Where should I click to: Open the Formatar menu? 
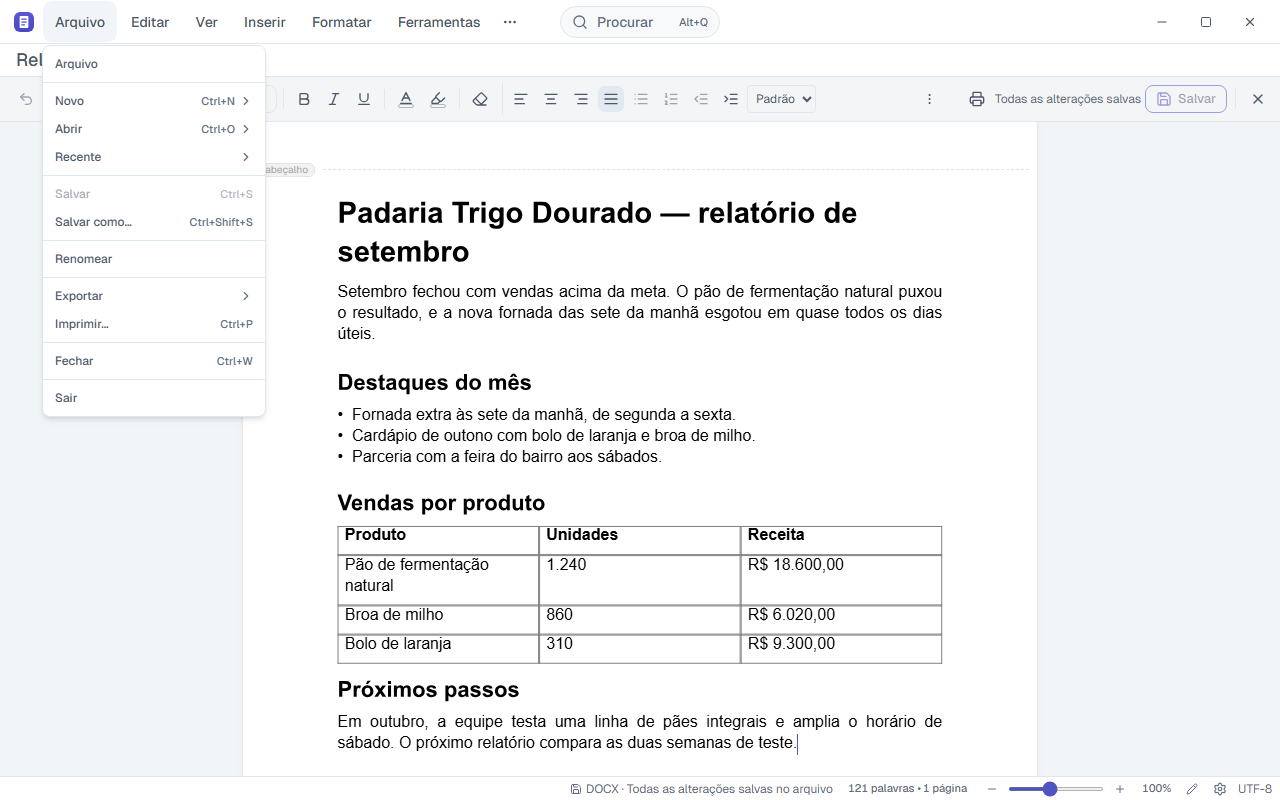pyautogui.click(x=342, y=22)
